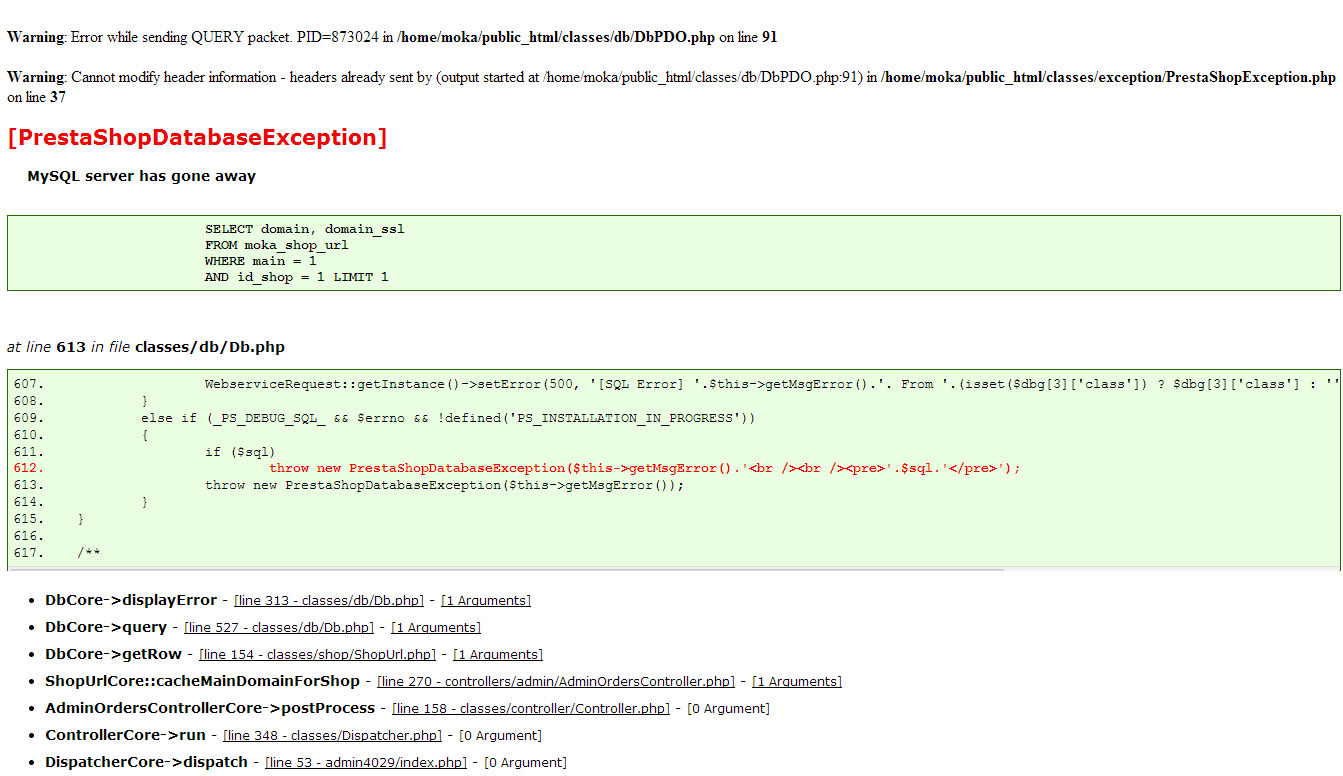Click the DbCore->getRow trace entry
The width and height of the screenshot is (1343, 776).
(x=114, y=654)
